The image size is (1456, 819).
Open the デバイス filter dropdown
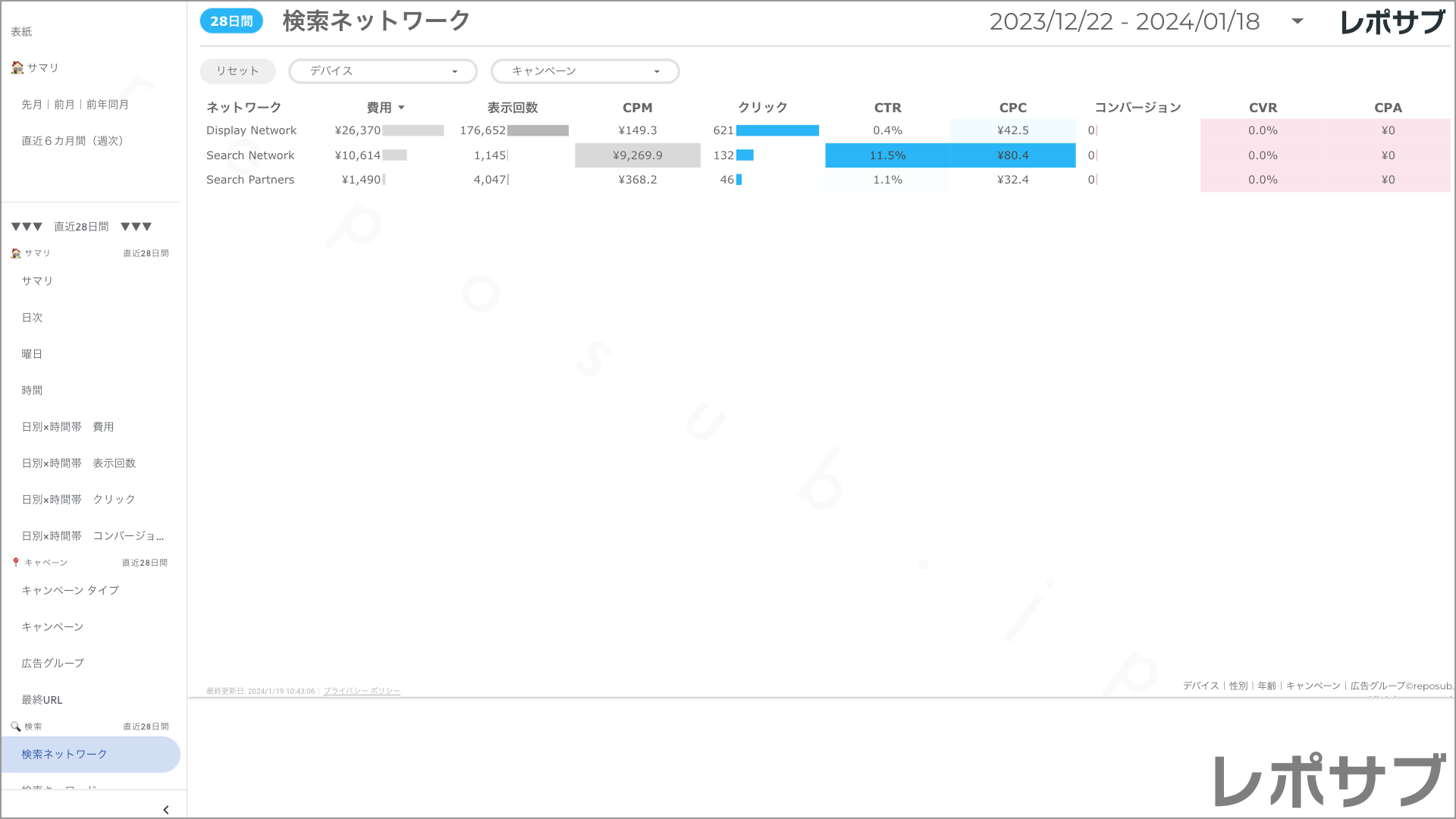click(x=382, y=71)
